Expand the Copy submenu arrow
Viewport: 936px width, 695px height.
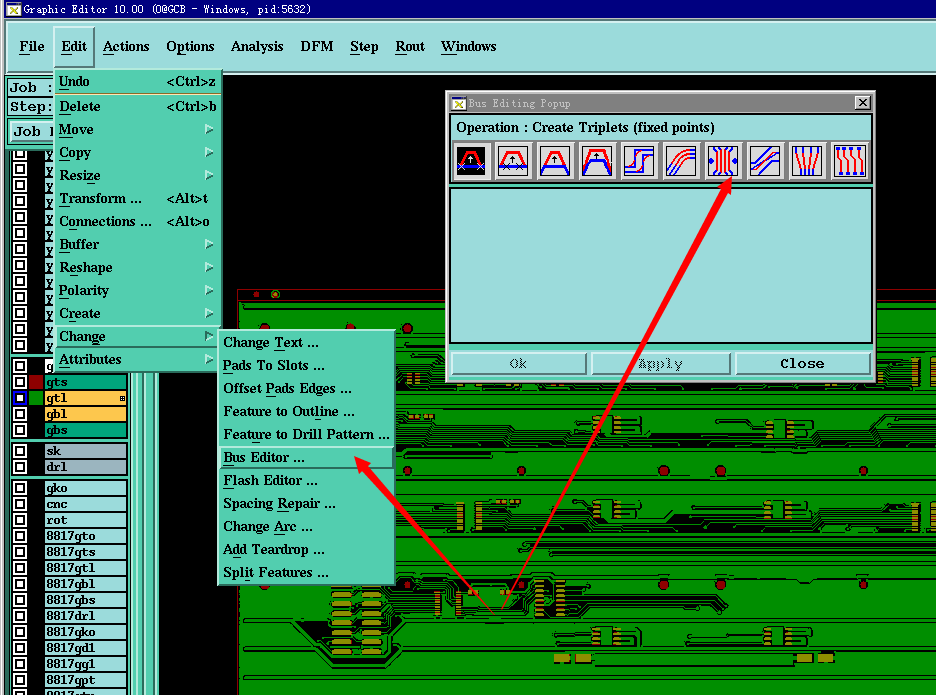(x=209, y=152)
